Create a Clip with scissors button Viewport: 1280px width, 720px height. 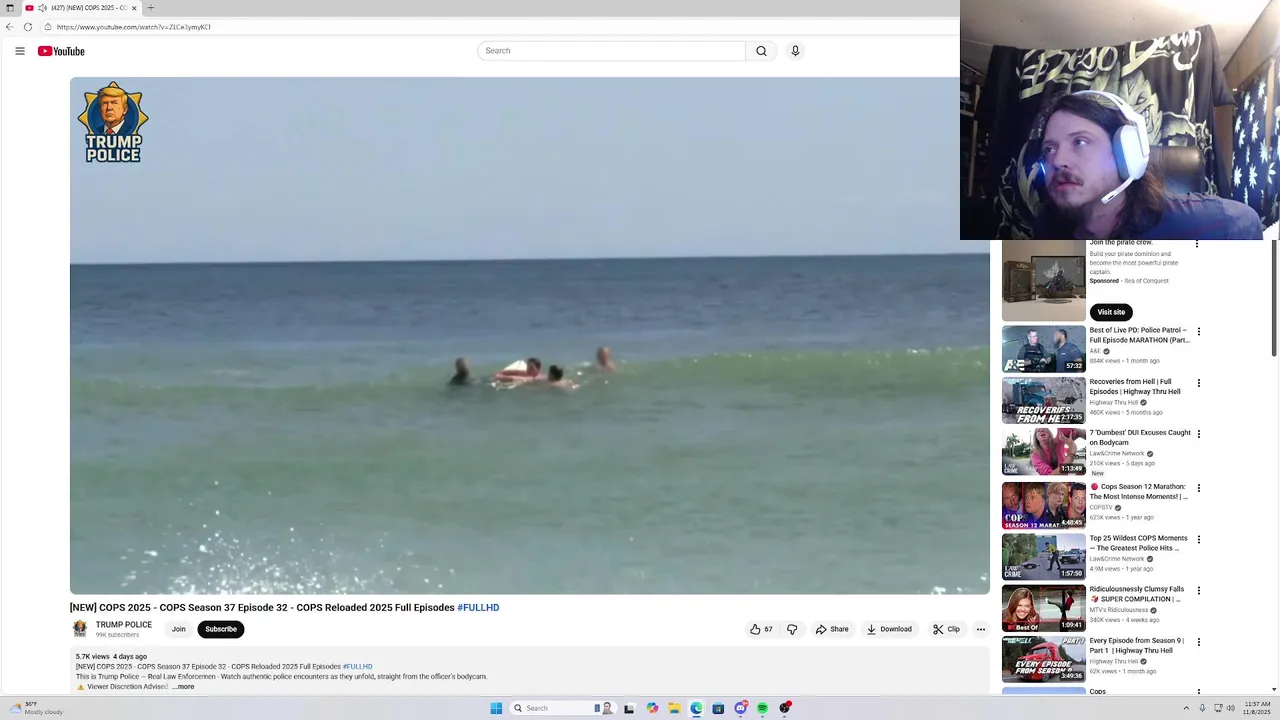[x=946, y=629]
